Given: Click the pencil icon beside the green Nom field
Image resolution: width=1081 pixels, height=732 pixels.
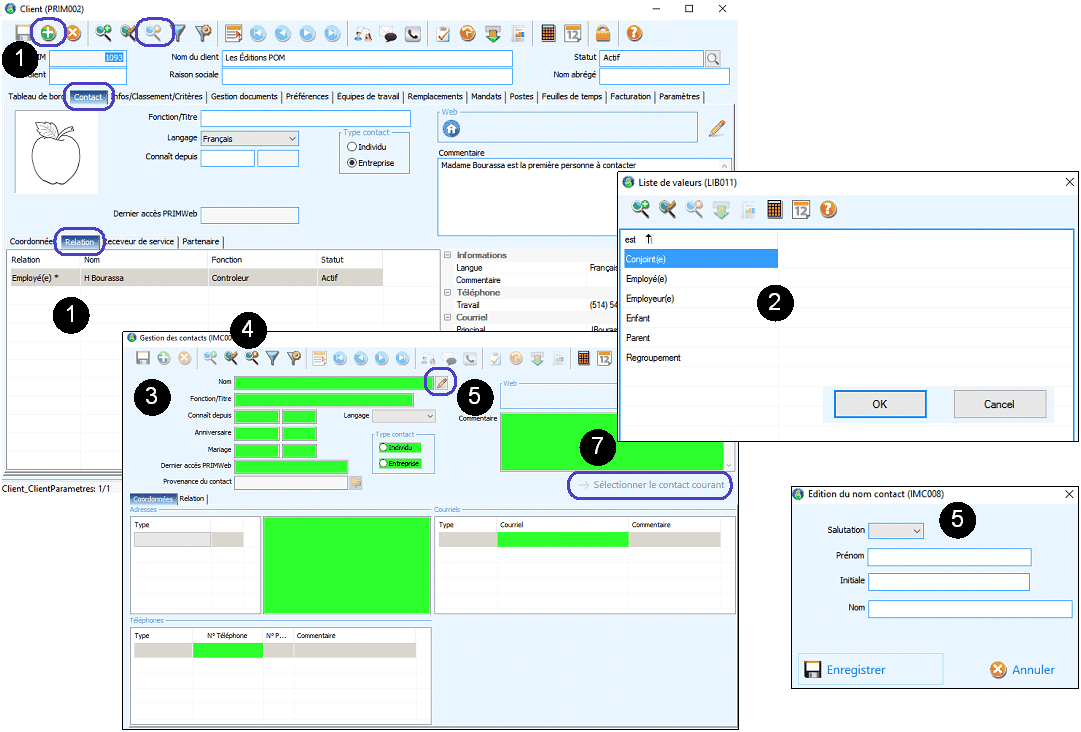Looking at the screenshot, I should click(x=441, y=382).
